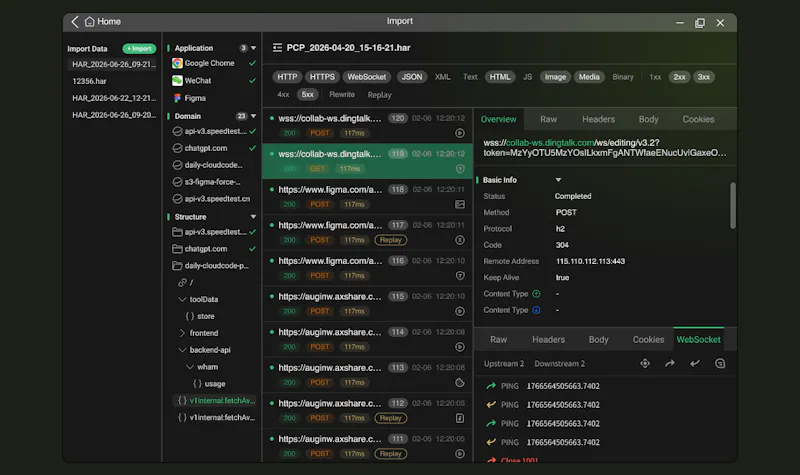Click the blue down-arrow Content Type icon
800x475 pixels.
click(x=536, y=310)
